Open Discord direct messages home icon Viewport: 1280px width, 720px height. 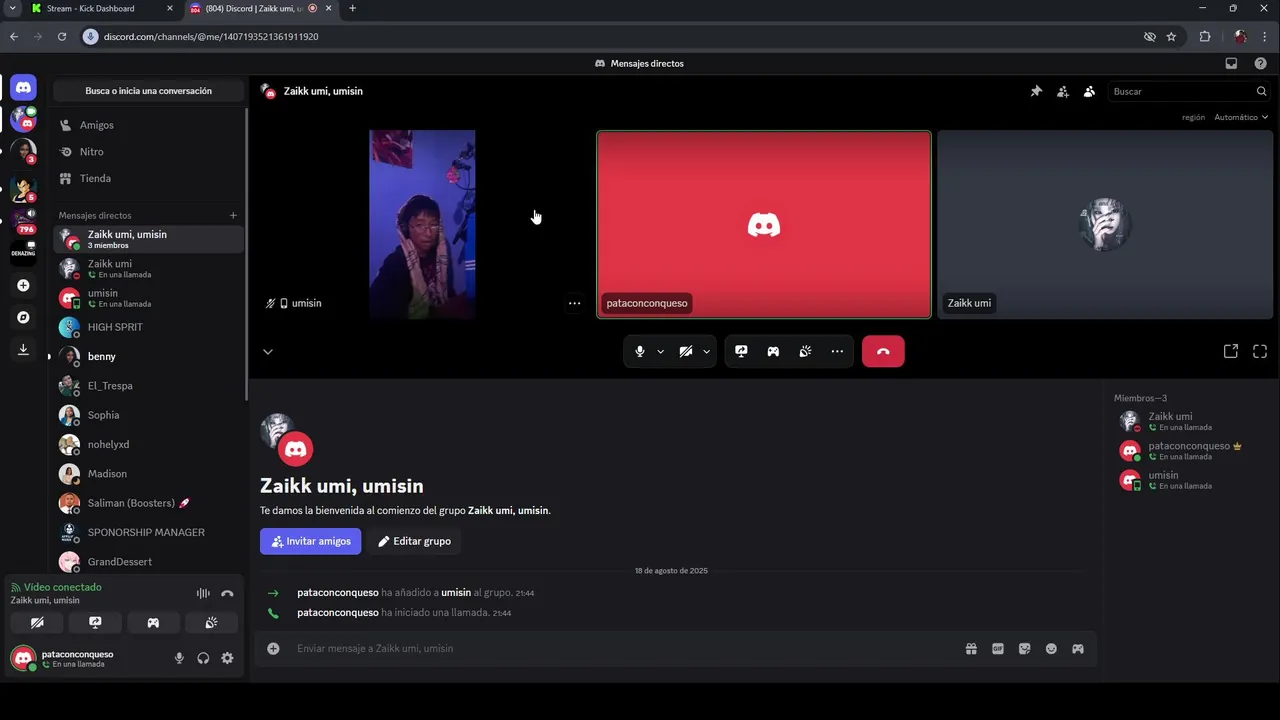[x=23, y=88]
